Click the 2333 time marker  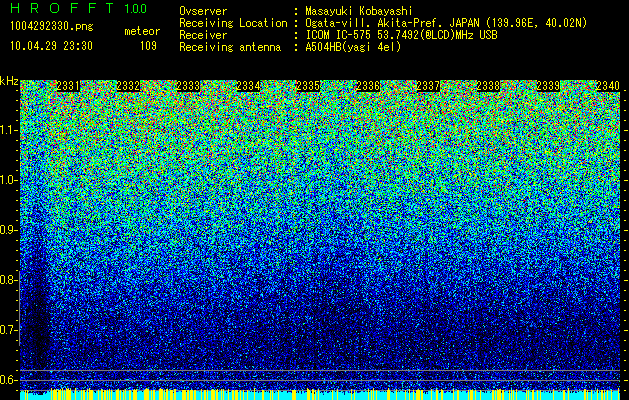click(x=188, y=86)
